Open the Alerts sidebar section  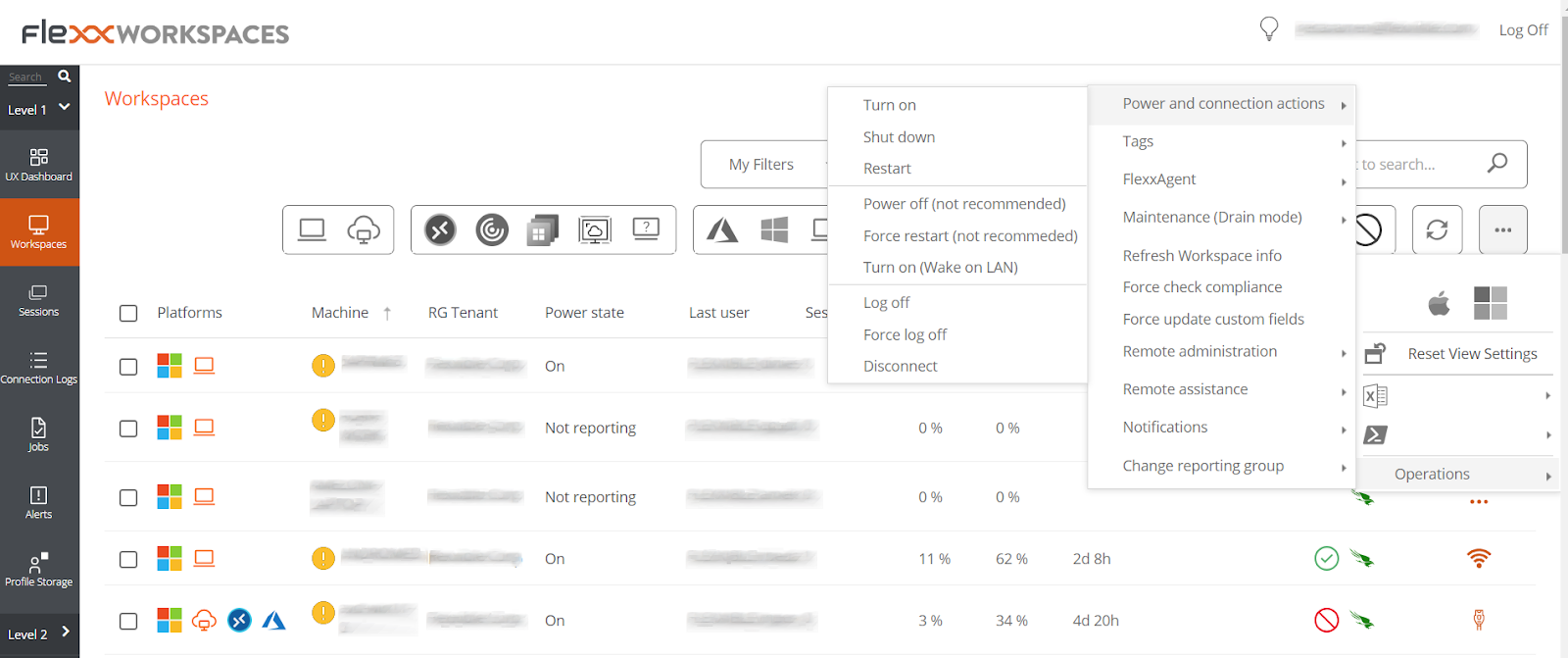tap(39, 502)
